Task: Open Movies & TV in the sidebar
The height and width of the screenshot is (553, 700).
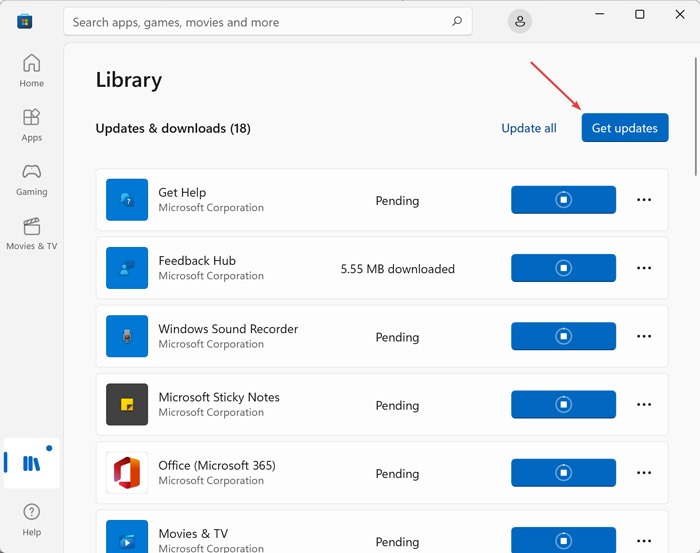Action: 31,234
